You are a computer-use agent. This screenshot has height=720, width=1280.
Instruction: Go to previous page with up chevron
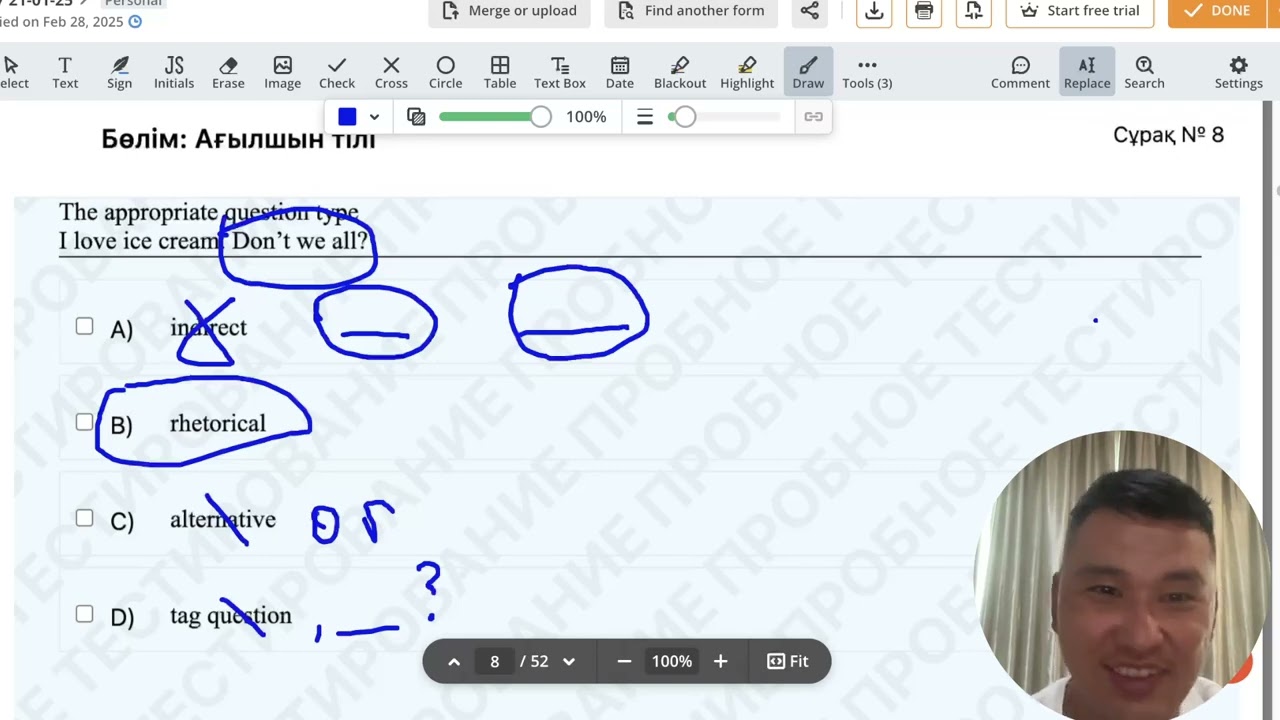click(x=454, y=661)
